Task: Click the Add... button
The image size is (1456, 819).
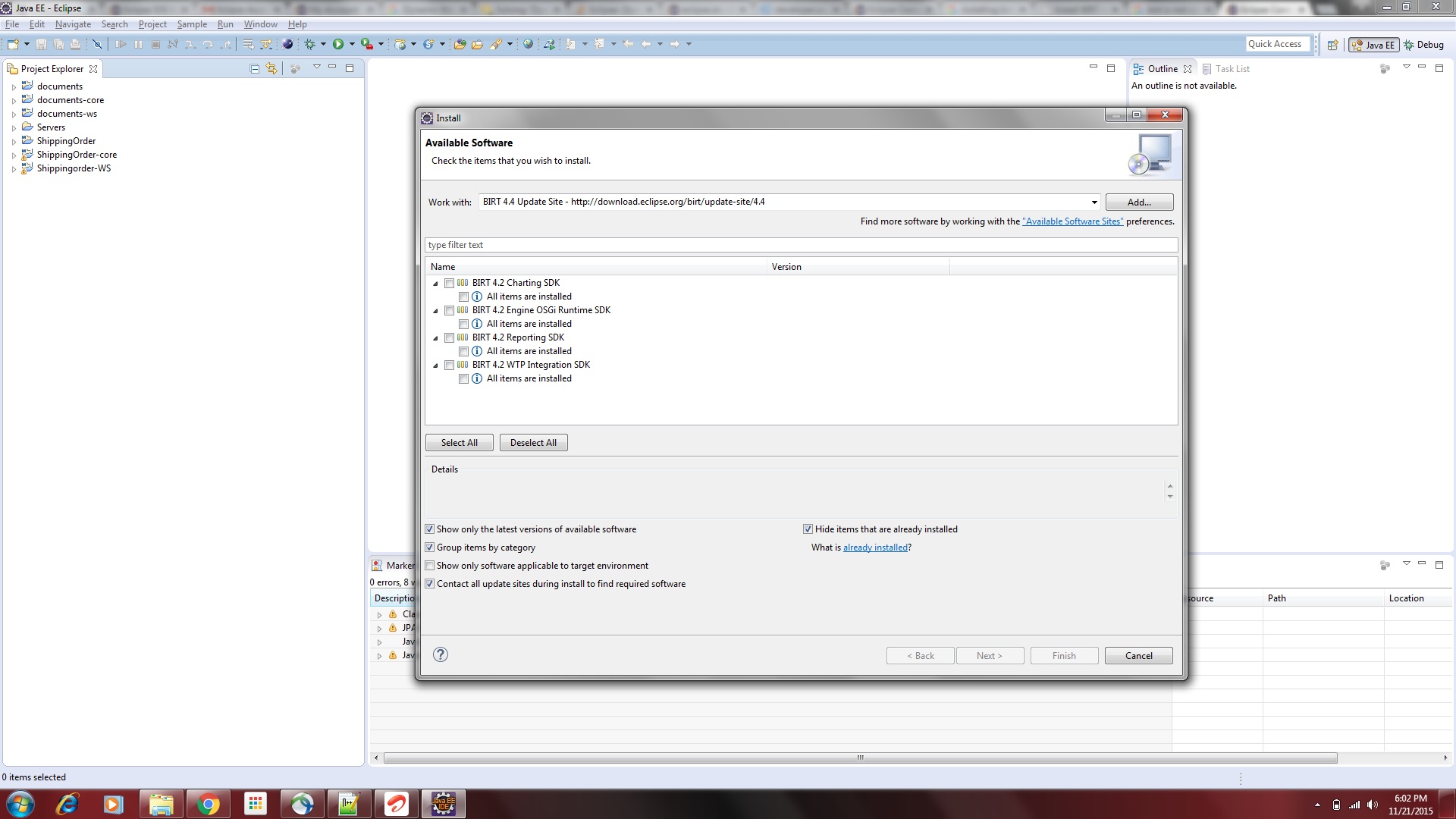Action: pyautogui.click(x=1139, y=202)
